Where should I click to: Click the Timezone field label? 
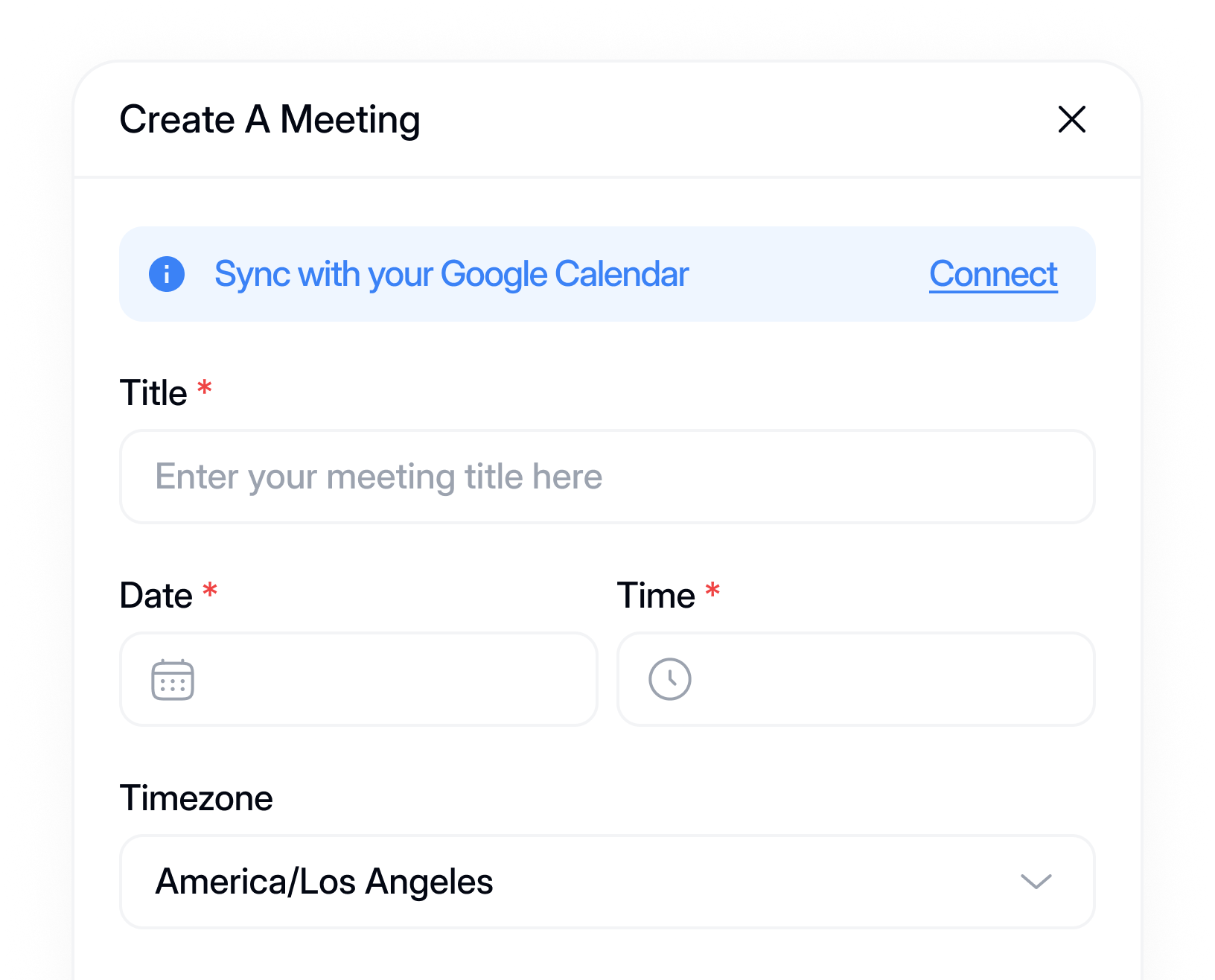coord(197,798)
